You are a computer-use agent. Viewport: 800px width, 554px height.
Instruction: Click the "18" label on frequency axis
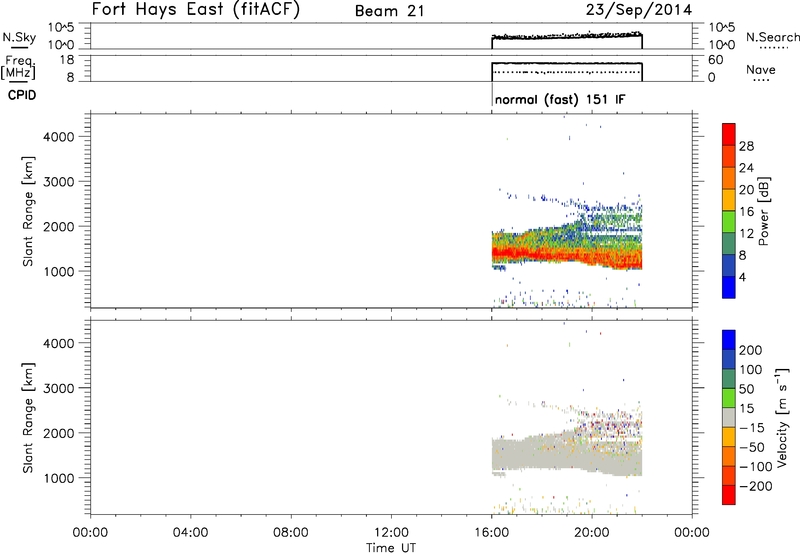67,60
